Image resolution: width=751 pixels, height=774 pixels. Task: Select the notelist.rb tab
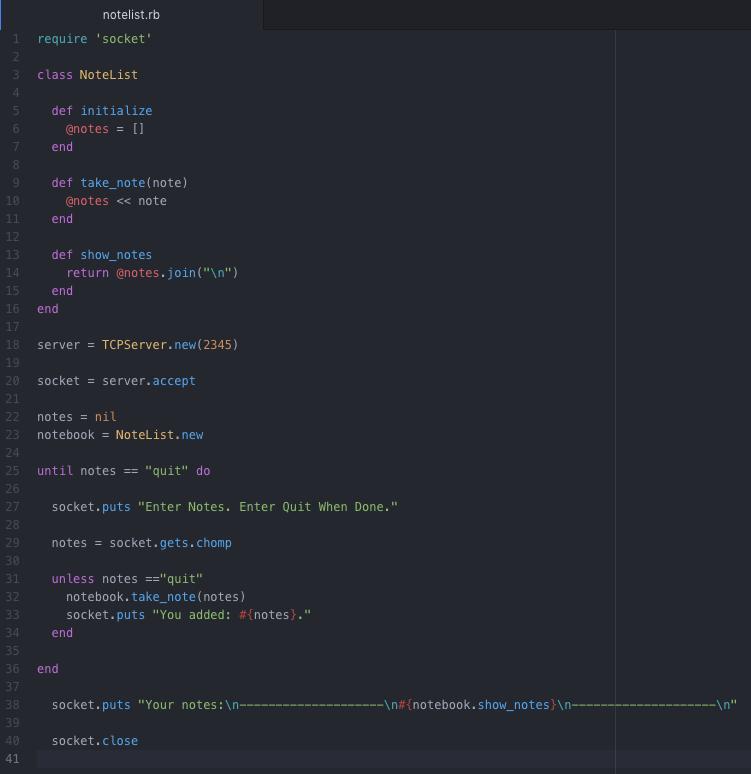[131, 15]
